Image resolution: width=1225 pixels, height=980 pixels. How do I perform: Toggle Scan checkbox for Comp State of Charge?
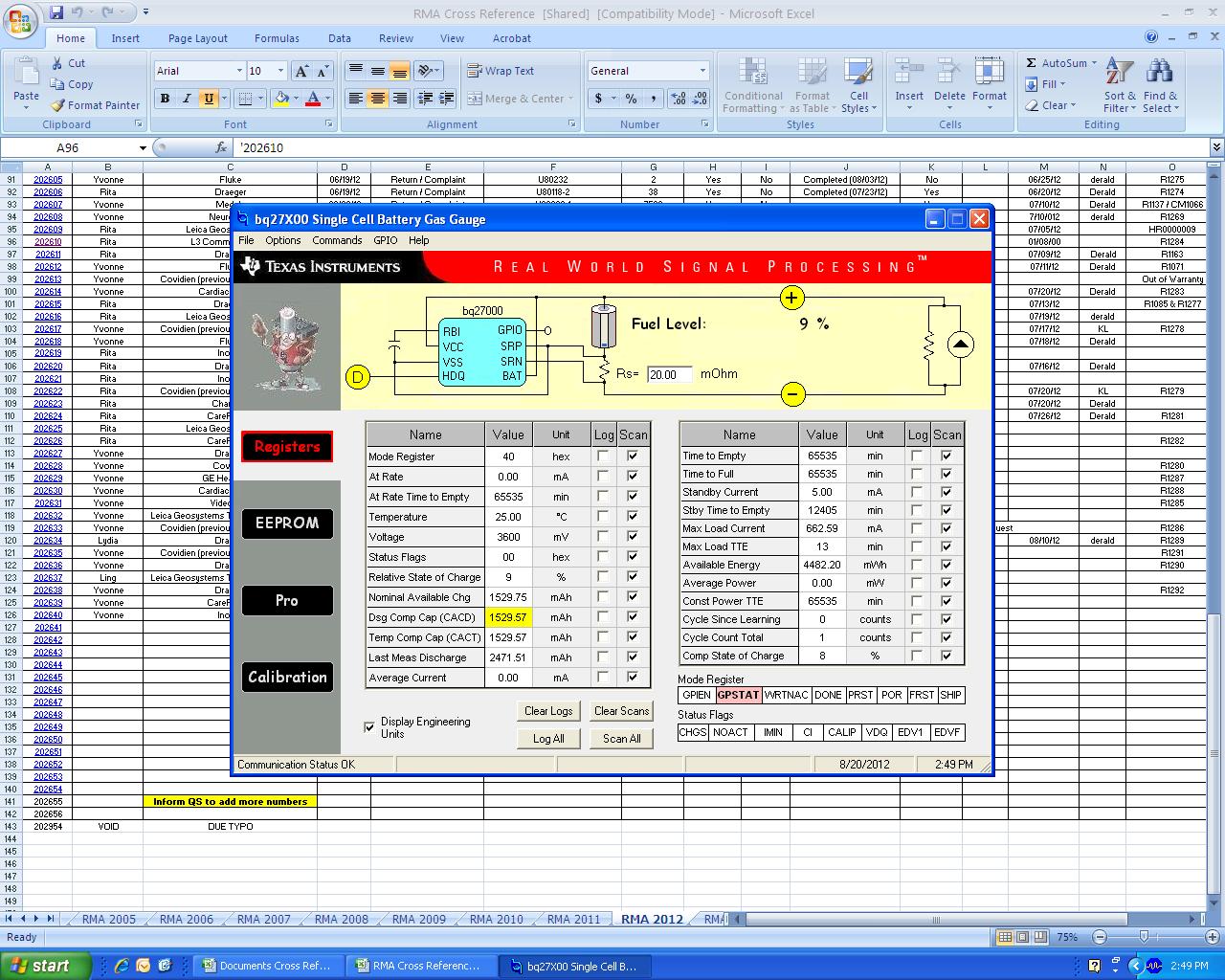click(947, 656)
